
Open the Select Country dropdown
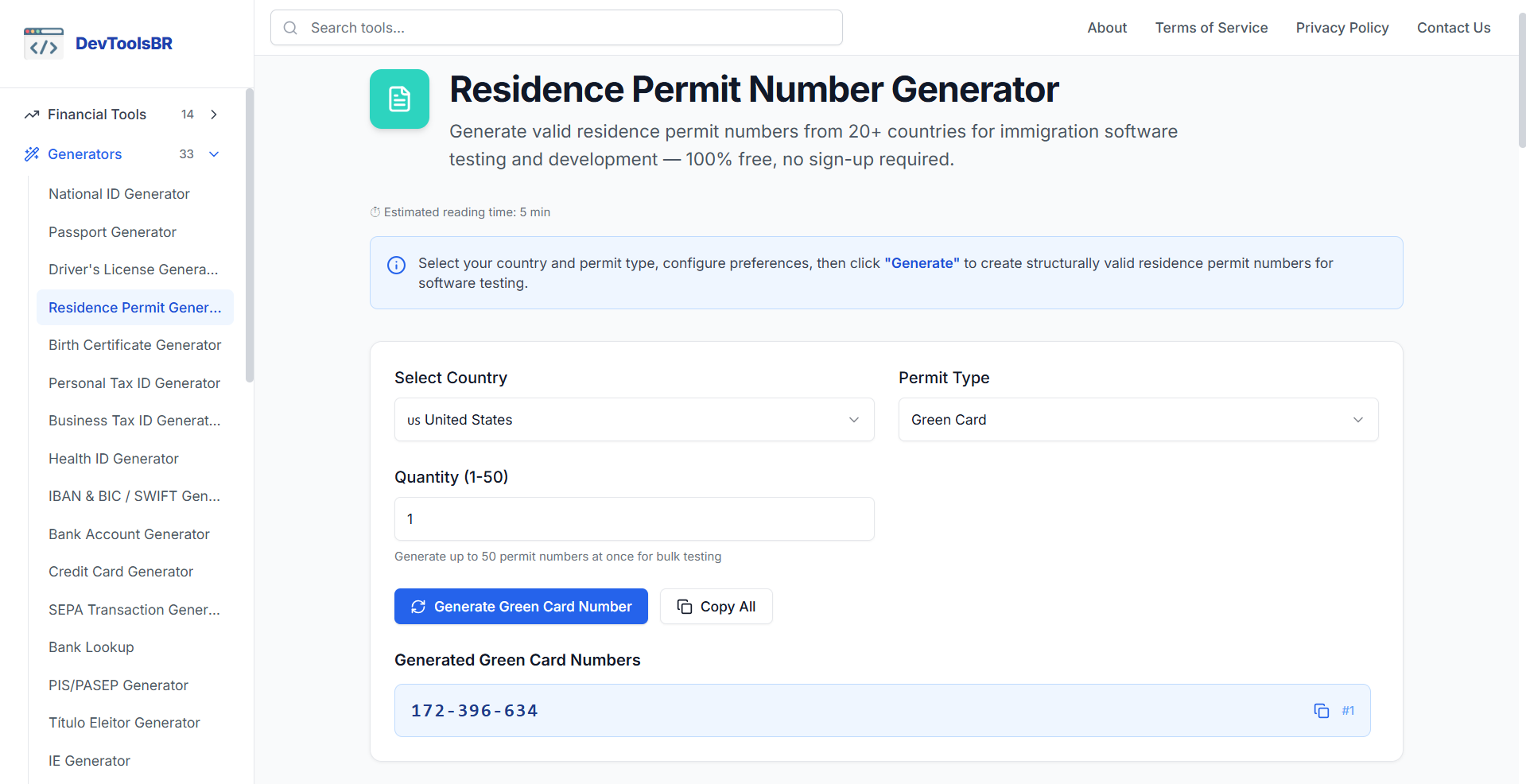[634, 420]
